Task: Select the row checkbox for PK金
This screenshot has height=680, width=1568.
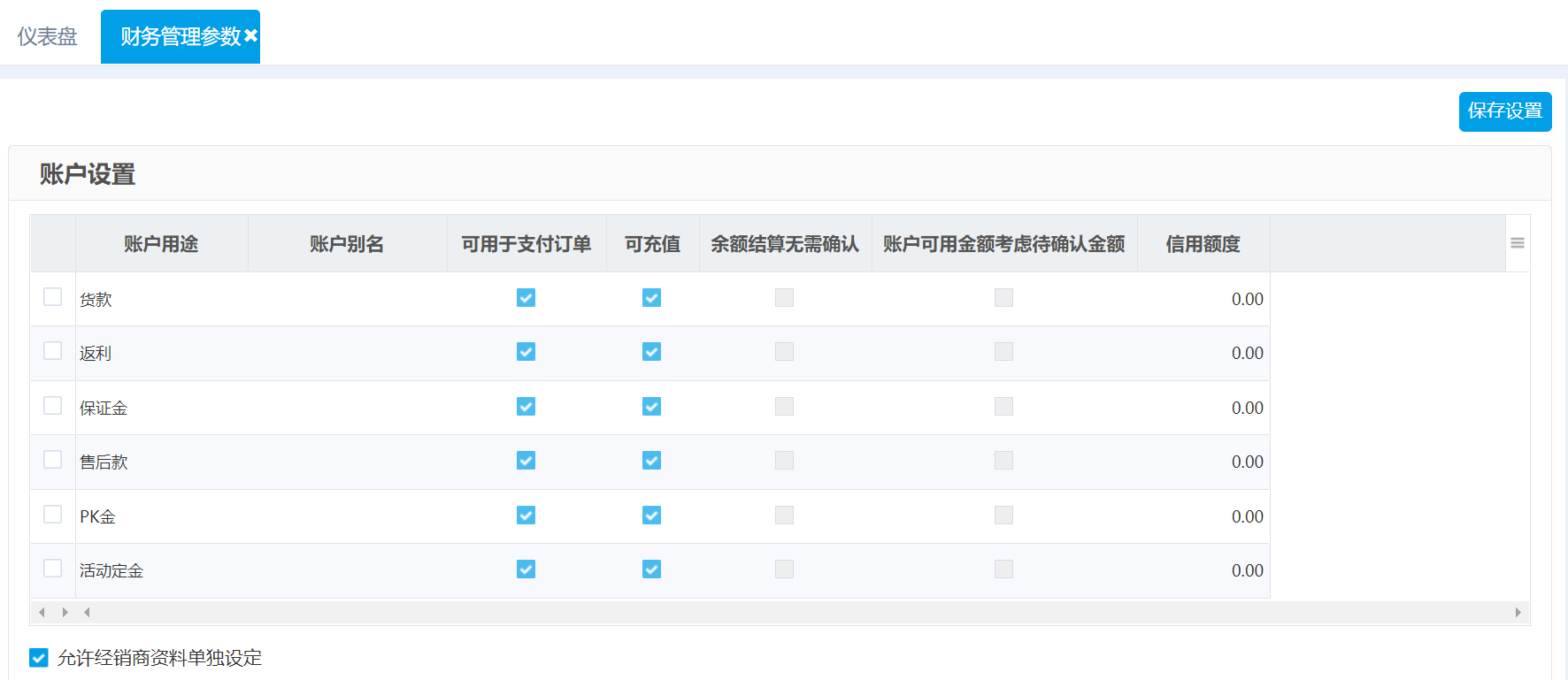Action: click(x=53, y=515)
